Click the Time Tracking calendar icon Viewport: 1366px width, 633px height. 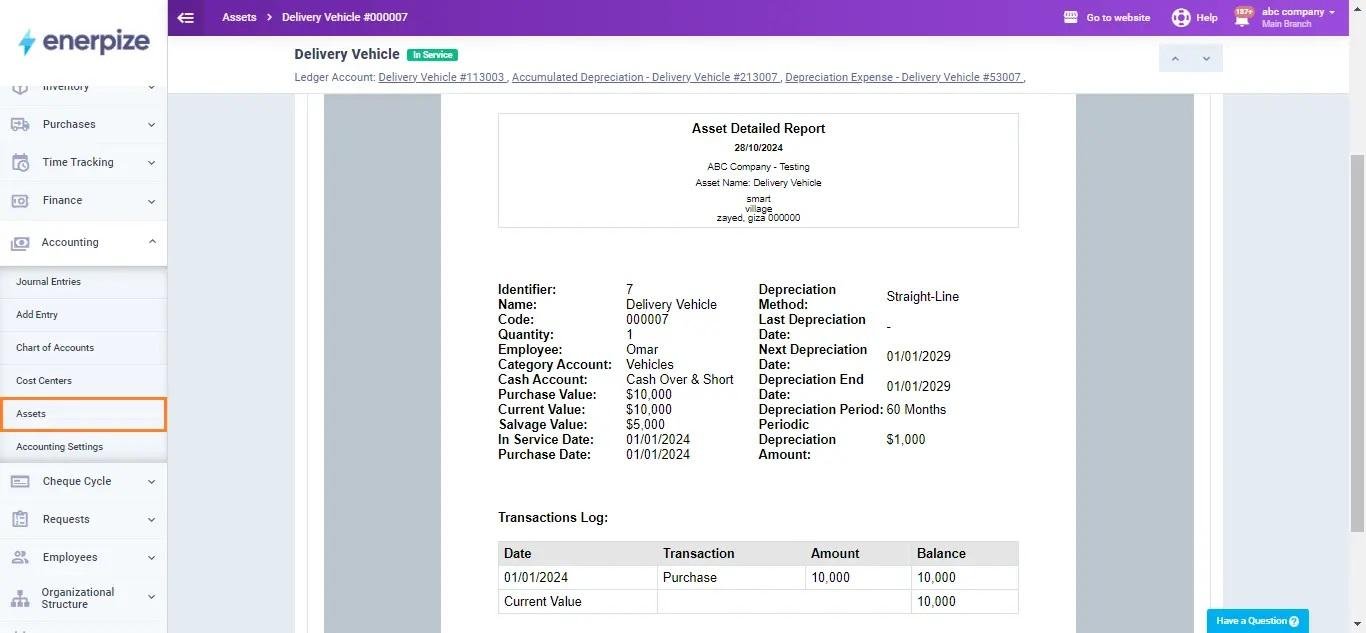point(20,163)
